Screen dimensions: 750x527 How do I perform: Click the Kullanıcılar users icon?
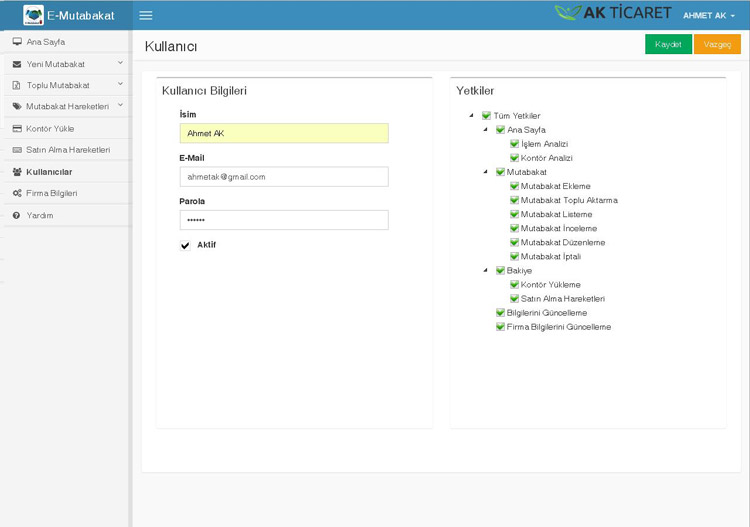[17, 172]
